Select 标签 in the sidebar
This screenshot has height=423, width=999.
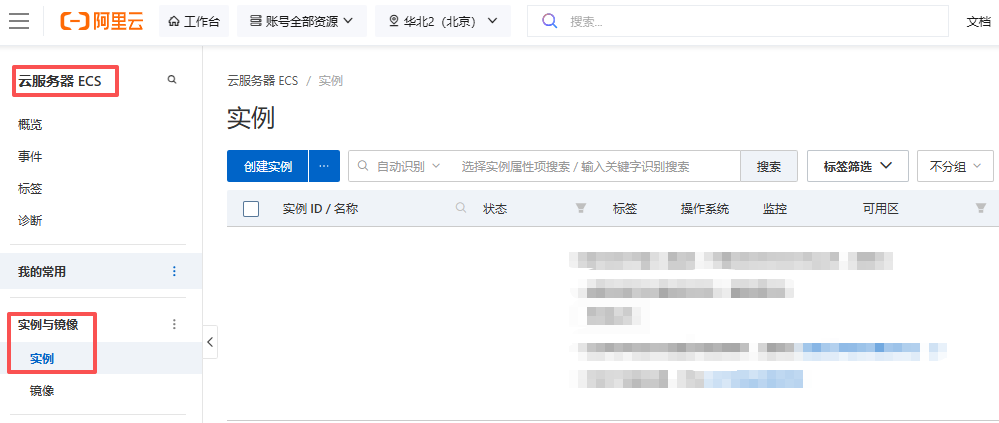[x=30, y=189]
